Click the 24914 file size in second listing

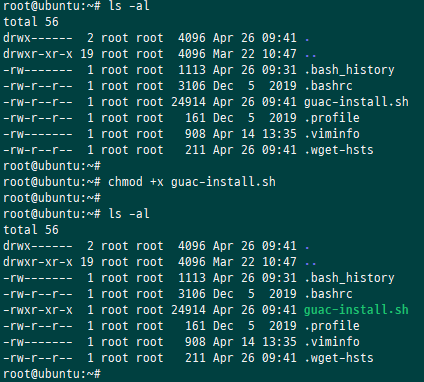(188, 310)
